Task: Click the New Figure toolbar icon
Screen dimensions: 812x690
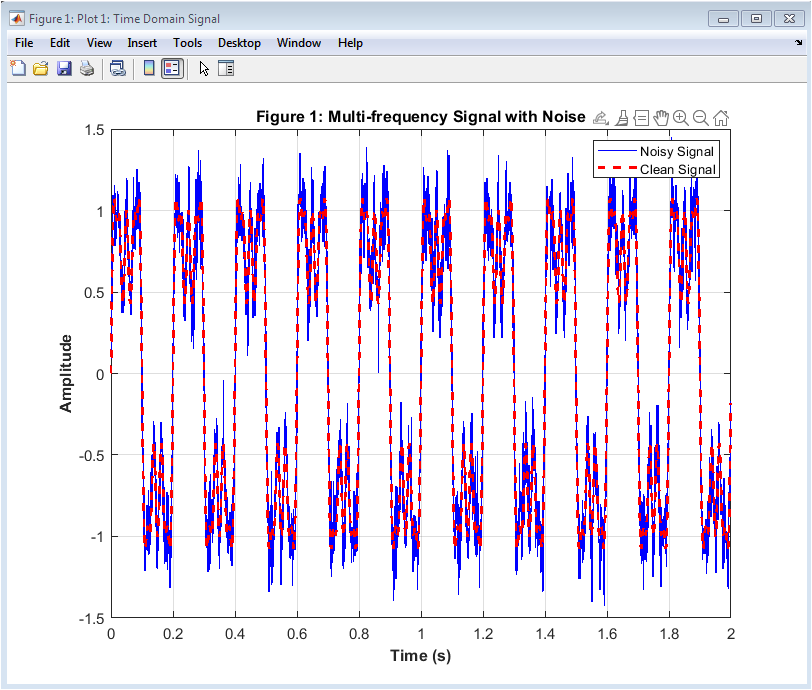Action: click(x=18, y=68)
